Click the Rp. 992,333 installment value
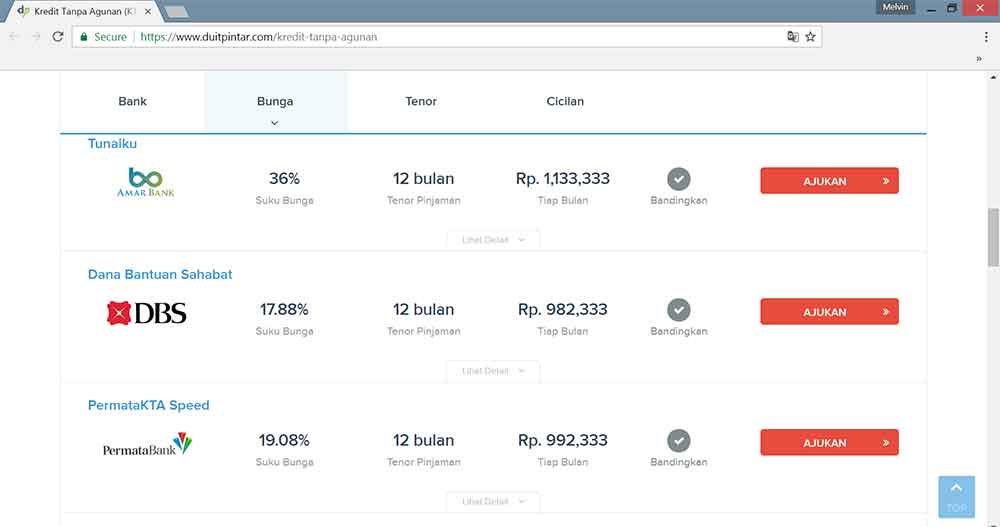This screenshot has height=527, width=1000. point(562,440)
